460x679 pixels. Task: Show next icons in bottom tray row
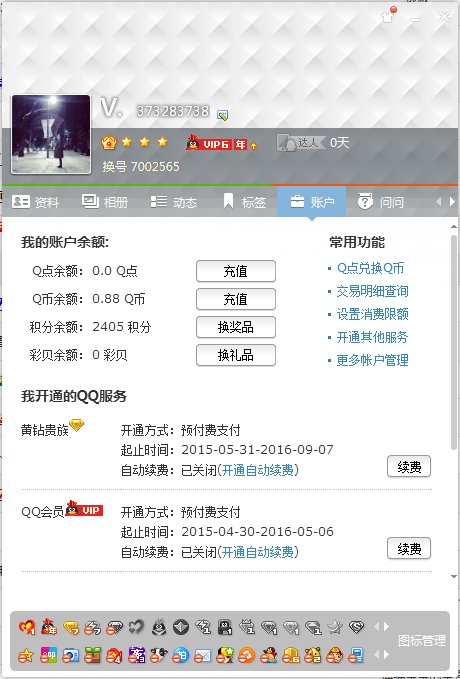tap(386, 654)
